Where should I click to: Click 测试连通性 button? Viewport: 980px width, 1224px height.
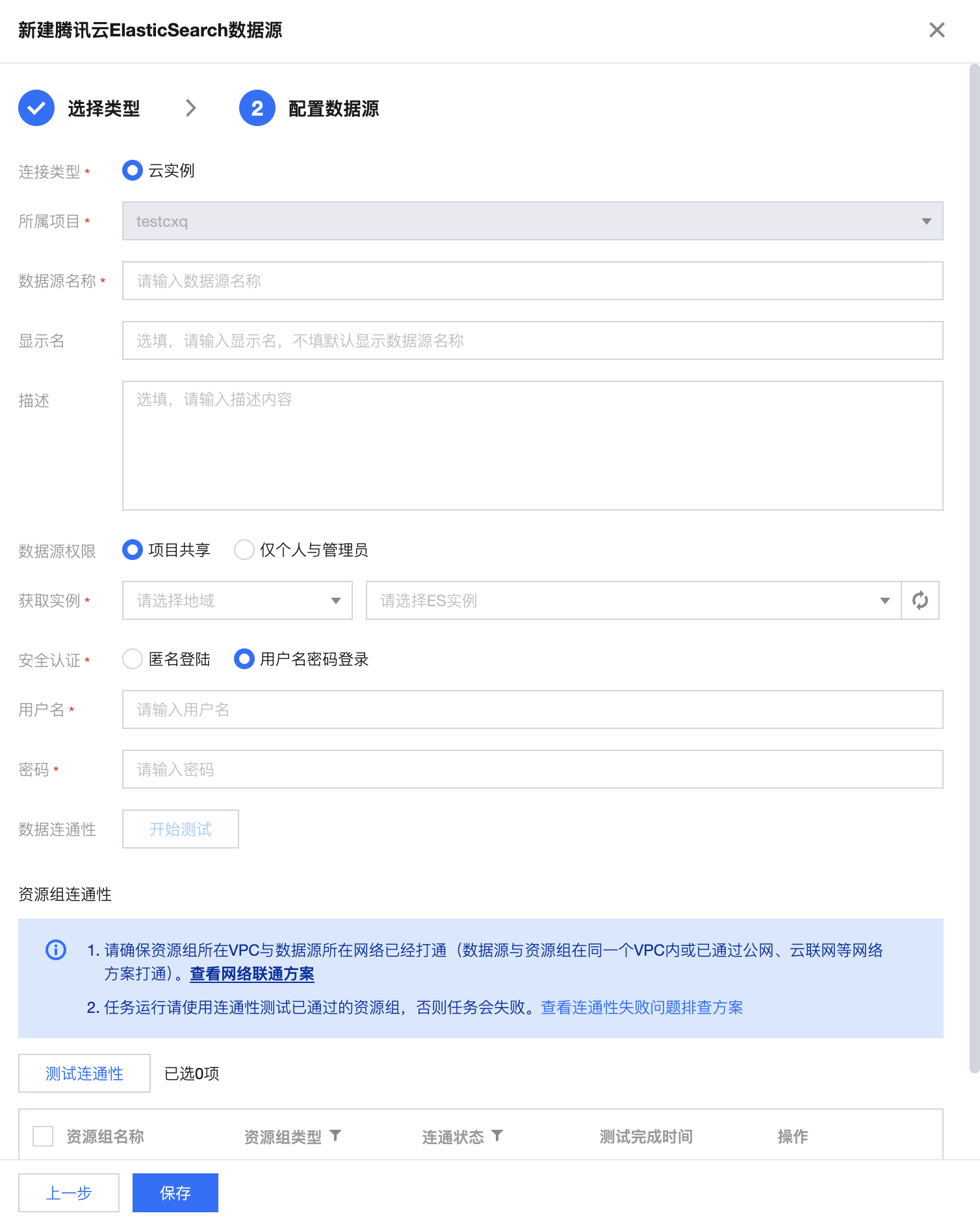coord(84,1073)
